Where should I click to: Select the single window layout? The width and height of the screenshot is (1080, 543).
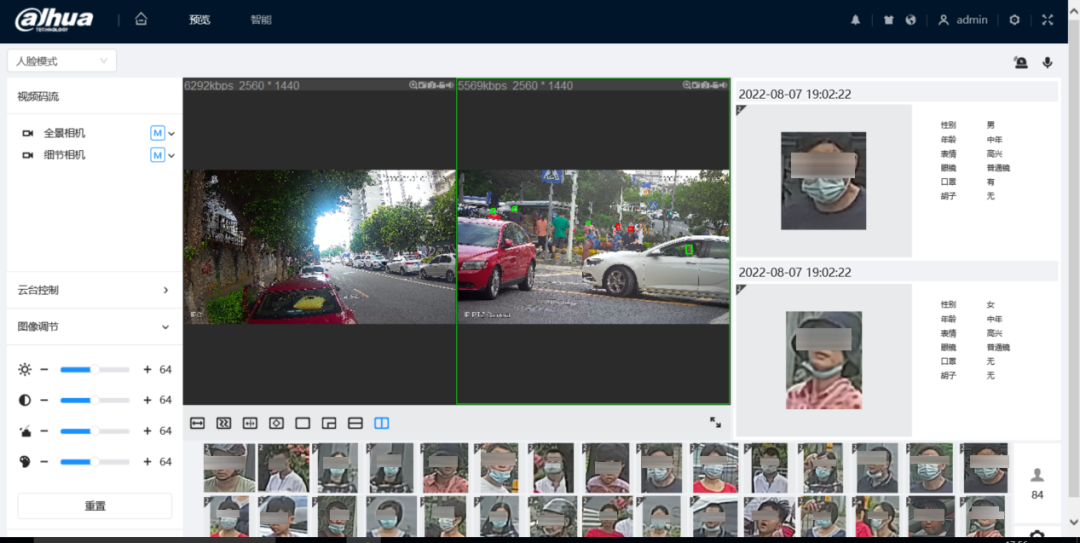coord(303,423)
